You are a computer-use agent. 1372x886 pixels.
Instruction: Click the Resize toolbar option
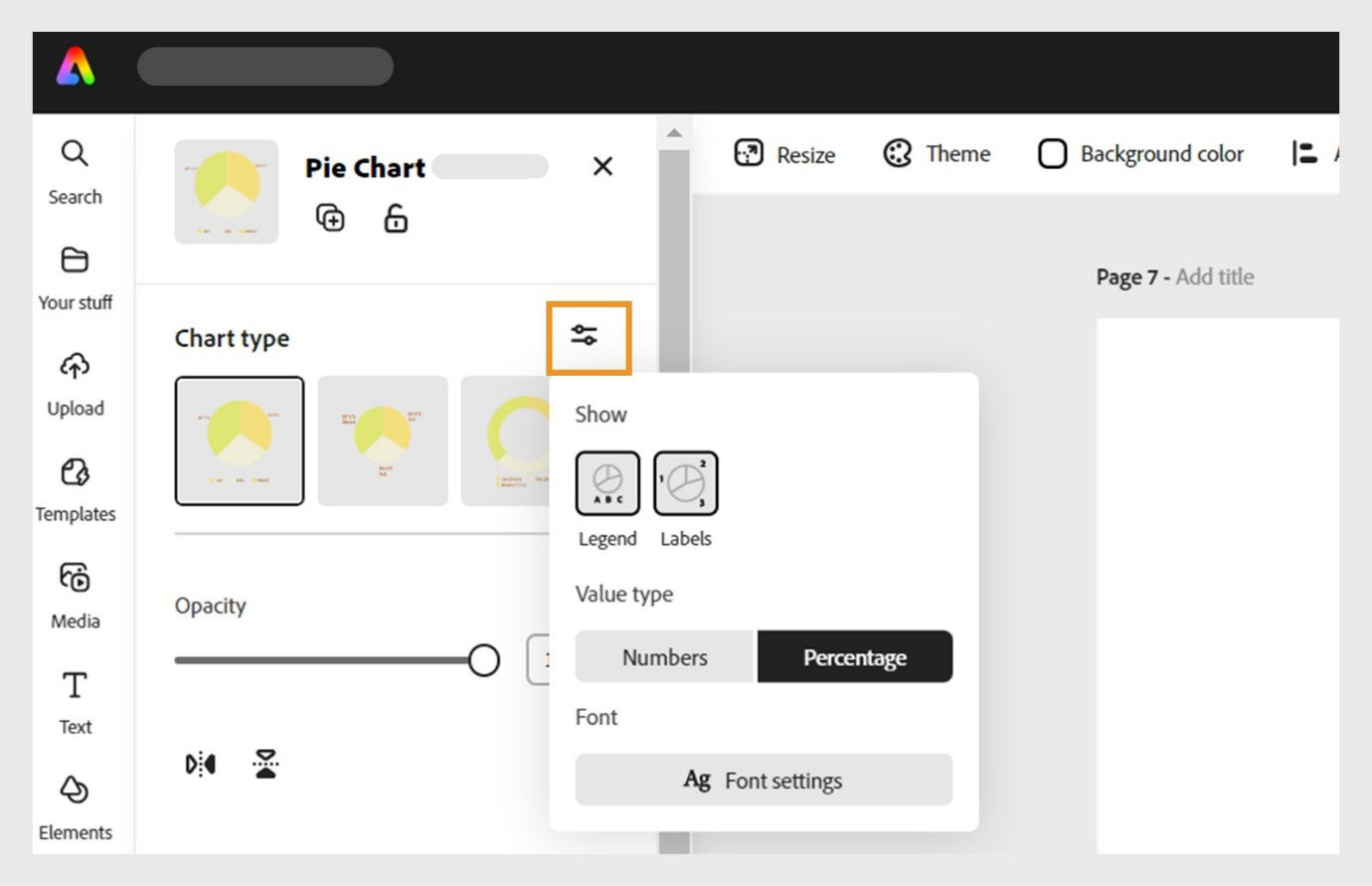coord(784,154)
